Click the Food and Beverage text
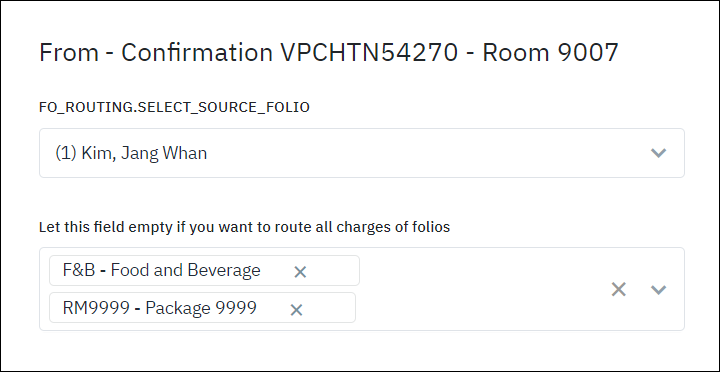The width and height of the screenshot is (720, 372). (x=186, y=270)
